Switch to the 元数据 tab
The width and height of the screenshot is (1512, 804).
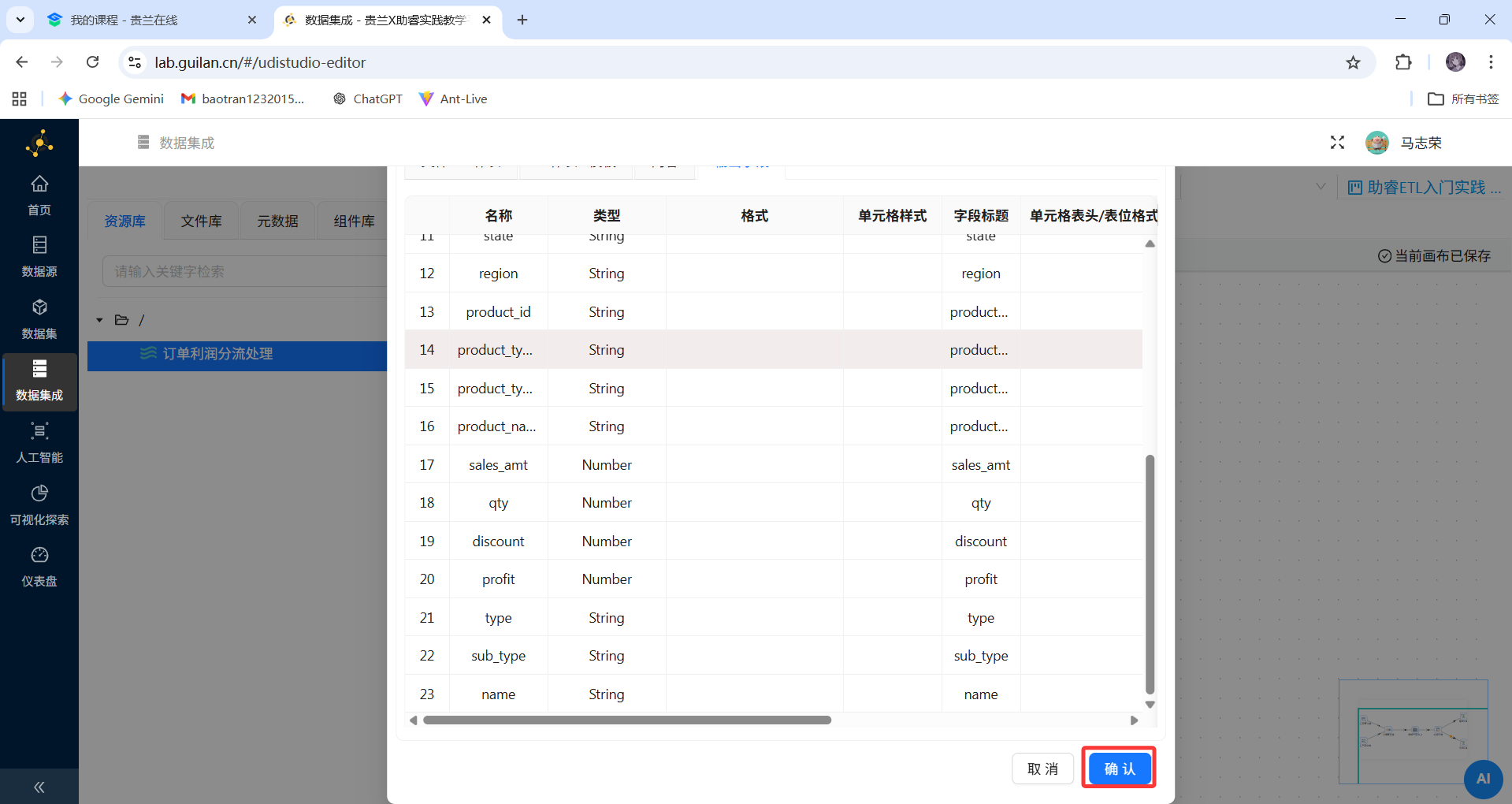(277, 221)
